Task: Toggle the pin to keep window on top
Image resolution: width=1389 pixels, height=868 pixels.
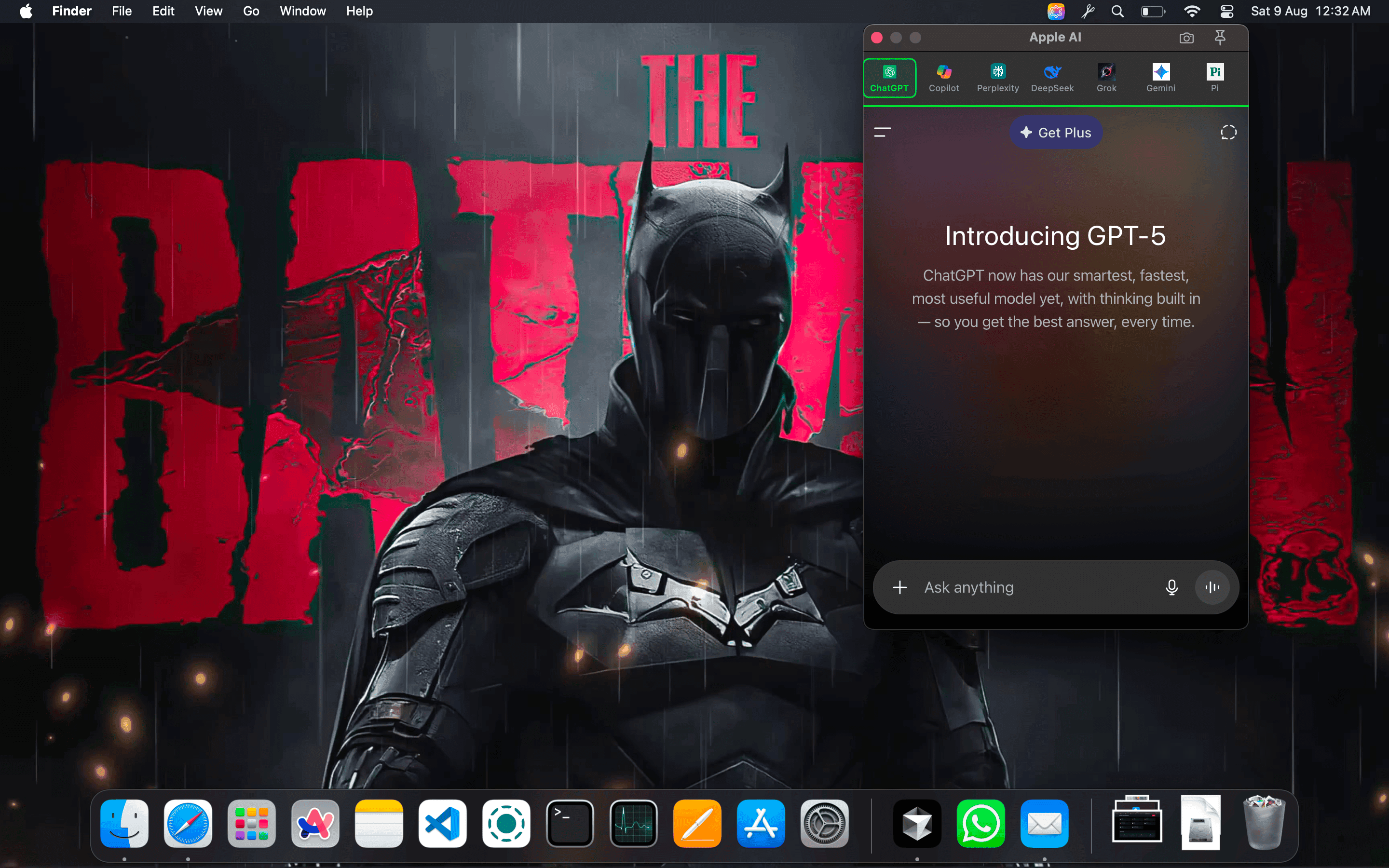Action: tap(1220, 38)
